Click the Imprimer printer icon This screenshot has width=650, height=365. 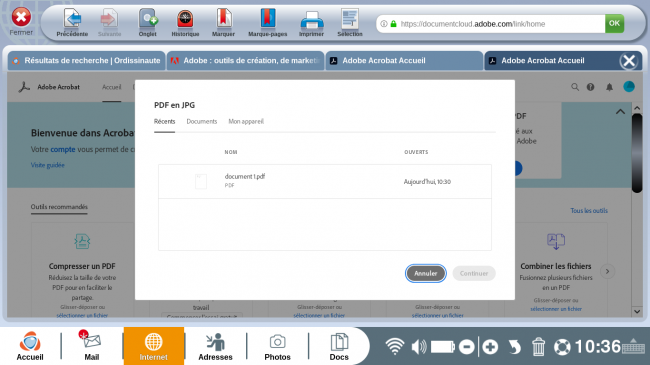pyautogui.click(x=311, y=20)
